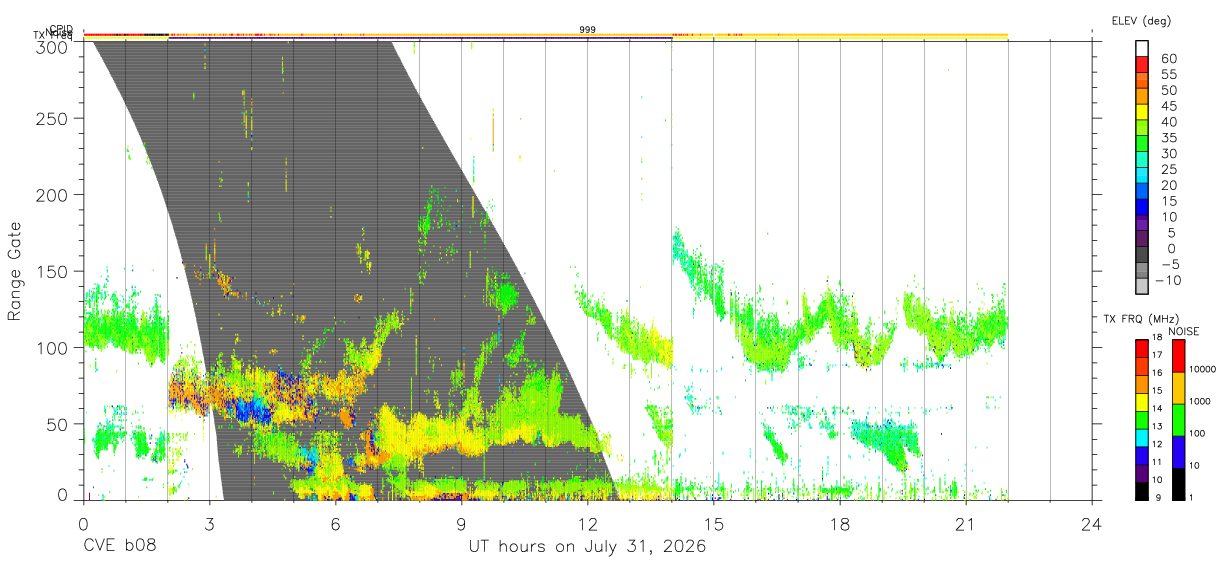
Task: Select the amber 1000–10000 NOISE swatch
Action: pyautogui.click(x=1178, y=388)
